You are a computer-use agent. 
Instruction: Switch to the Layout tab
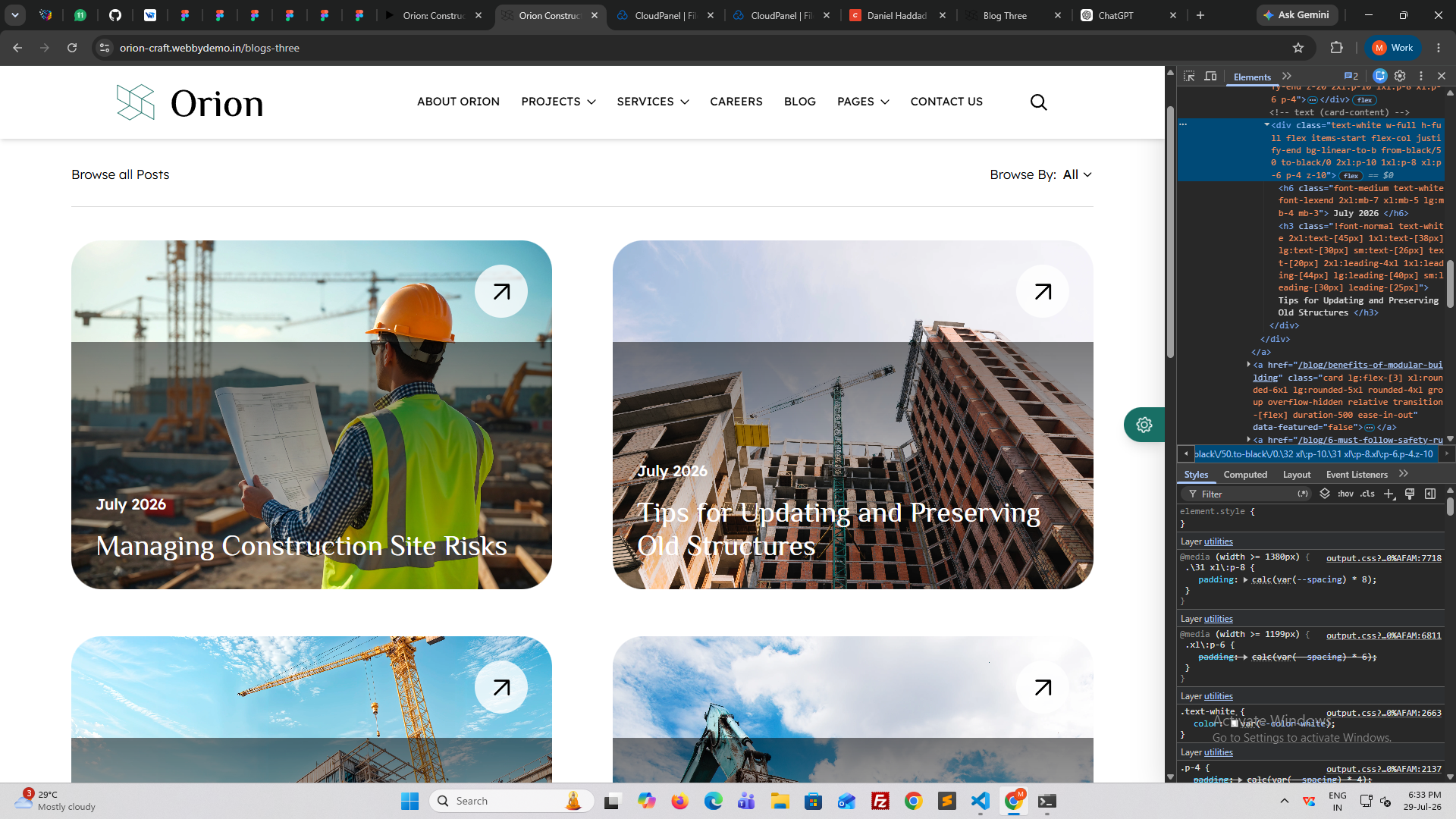(x=1297, y=475)
